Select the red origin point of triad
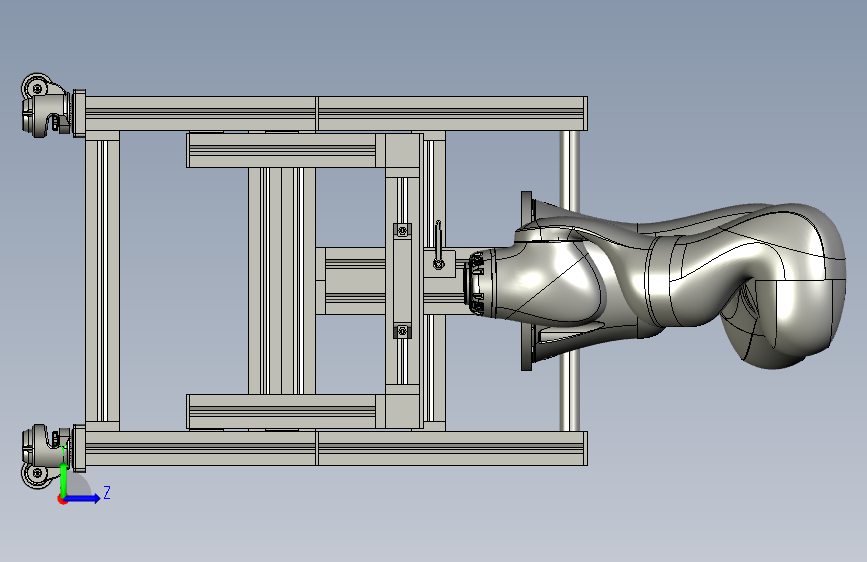Viewport: 867px width, 562px height. [x=62, y=500]
